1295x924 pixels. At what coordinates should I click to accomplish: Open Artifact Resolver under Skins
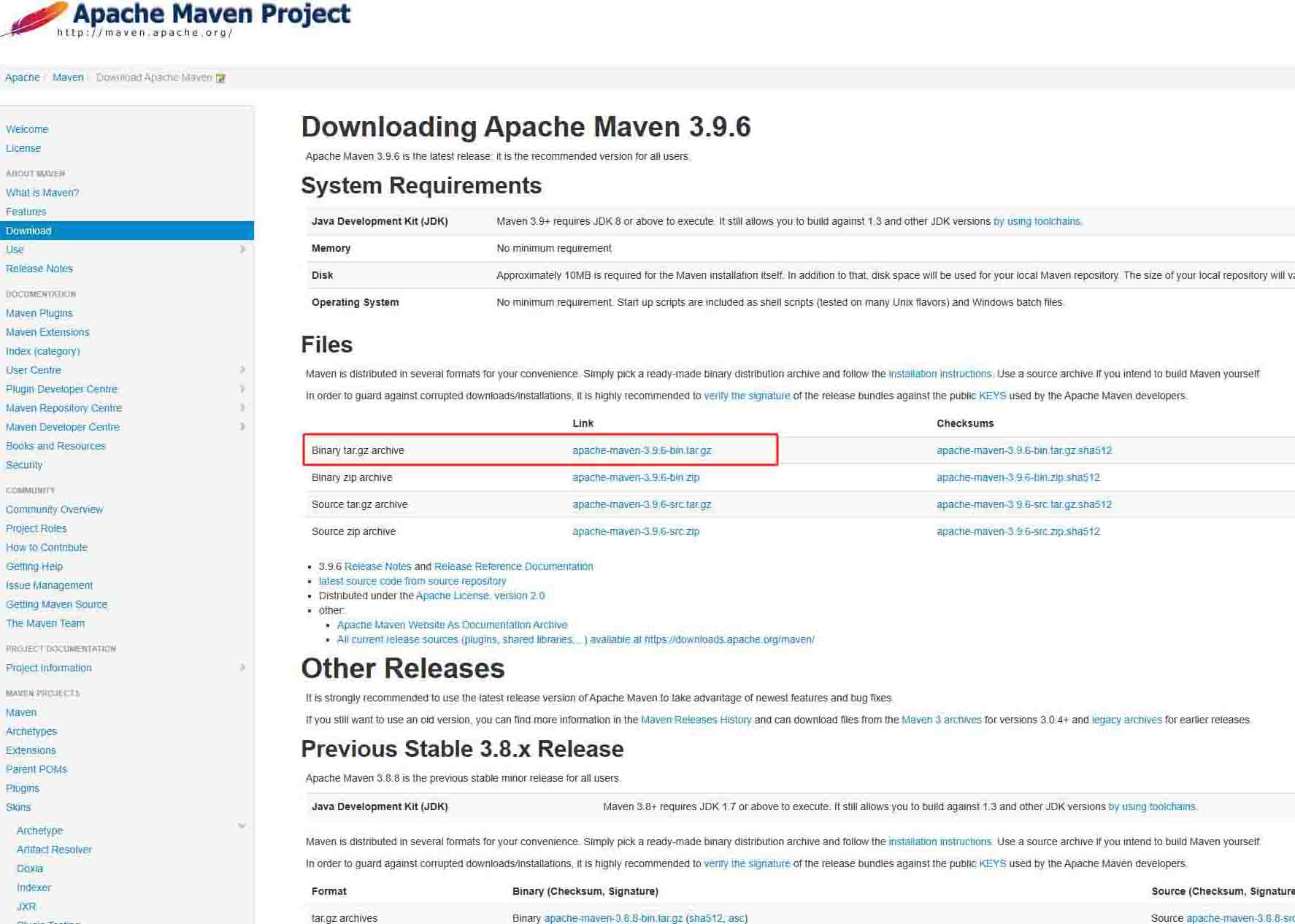[54, 850]
